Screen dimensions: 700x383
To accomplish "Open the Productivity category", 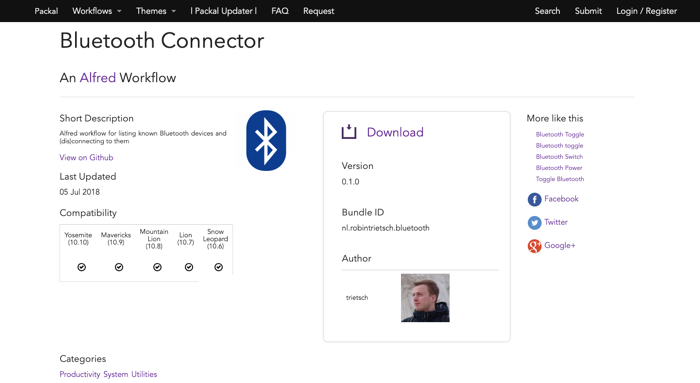I will point(79,375).
